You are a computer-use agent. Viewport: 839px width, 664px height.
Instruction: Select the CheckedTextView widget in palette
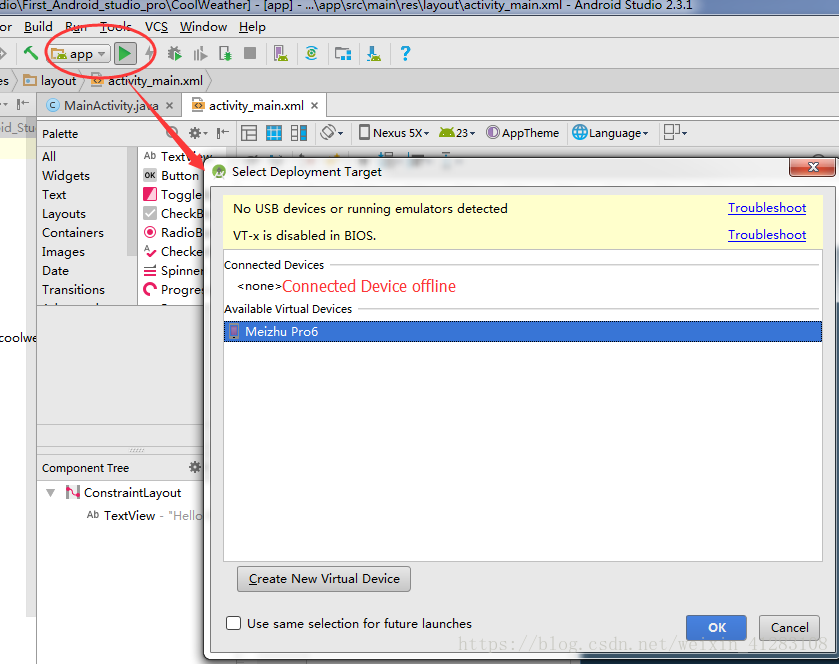(172, 251)
